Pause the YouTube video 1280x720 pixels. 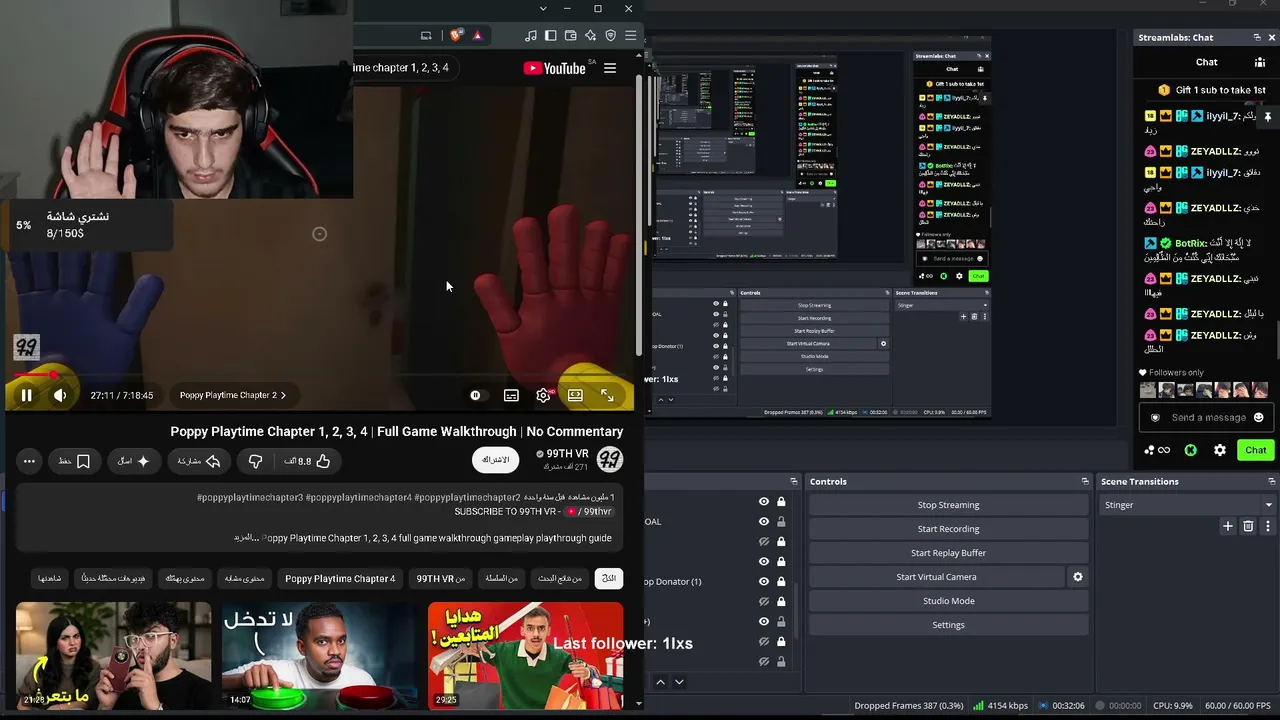(27, 395)
